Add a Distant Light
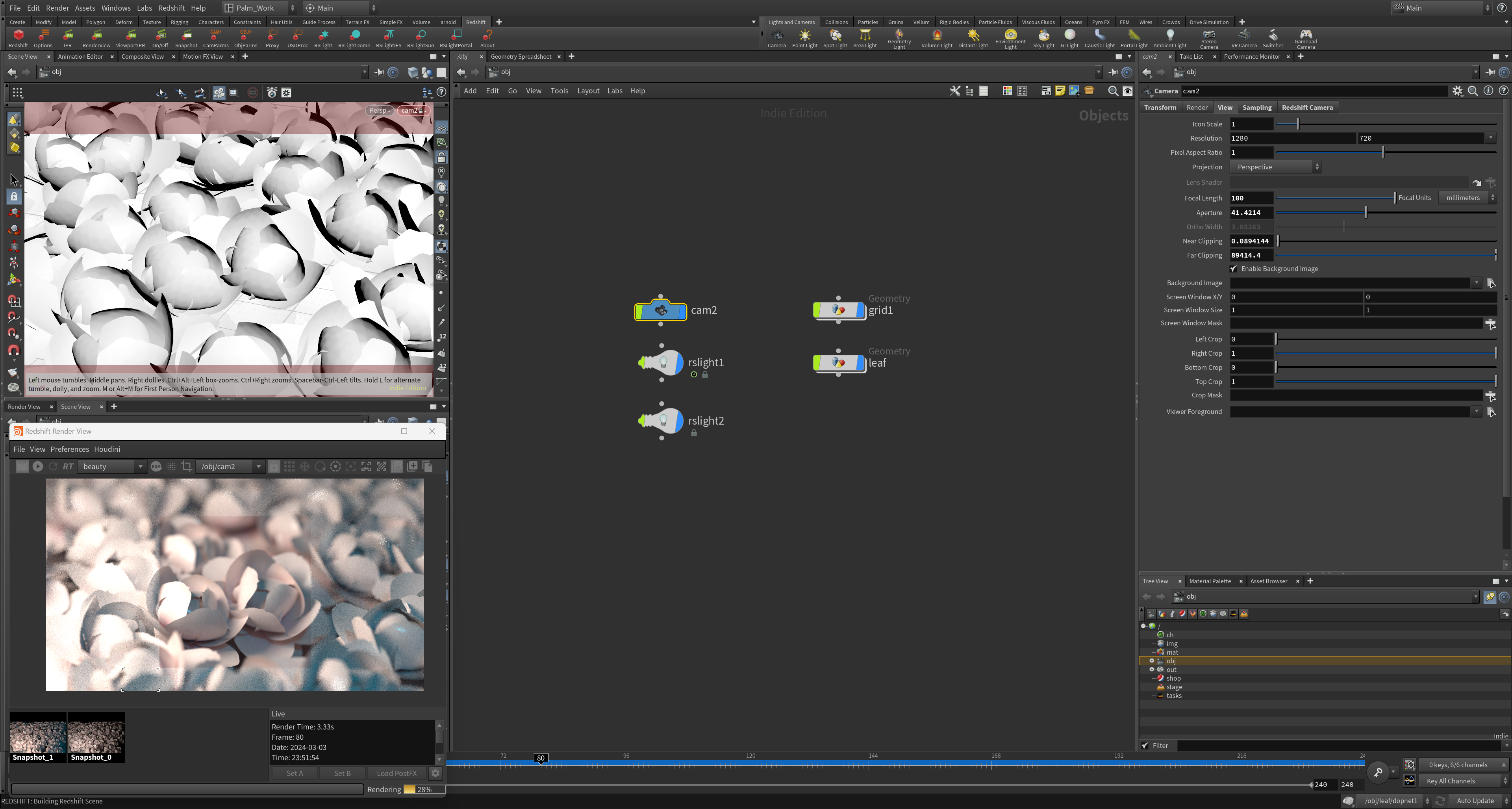 (x=973, y=39)
